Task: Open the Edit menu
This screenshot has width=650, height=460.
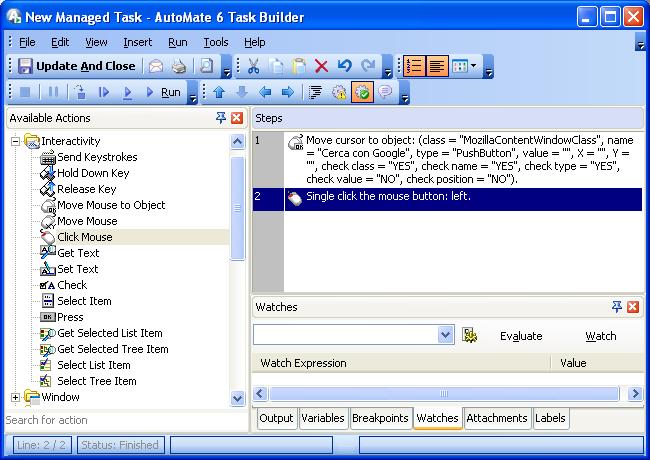Action: click(60, 42)
